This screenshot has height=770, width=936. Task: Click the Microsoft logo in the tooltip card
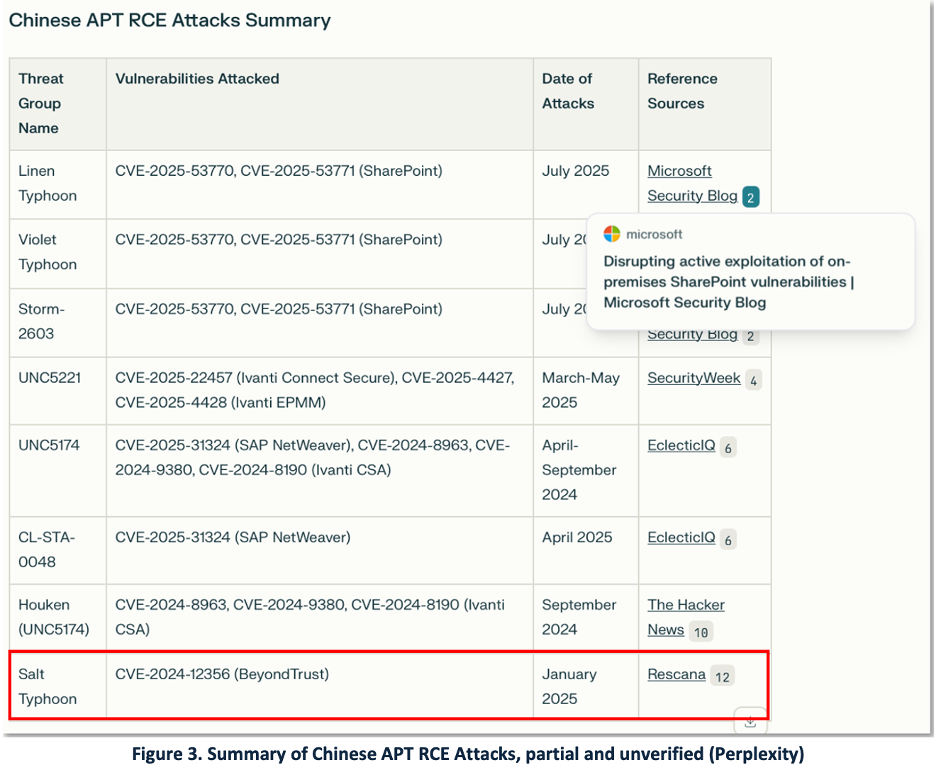tap(612, 234)
